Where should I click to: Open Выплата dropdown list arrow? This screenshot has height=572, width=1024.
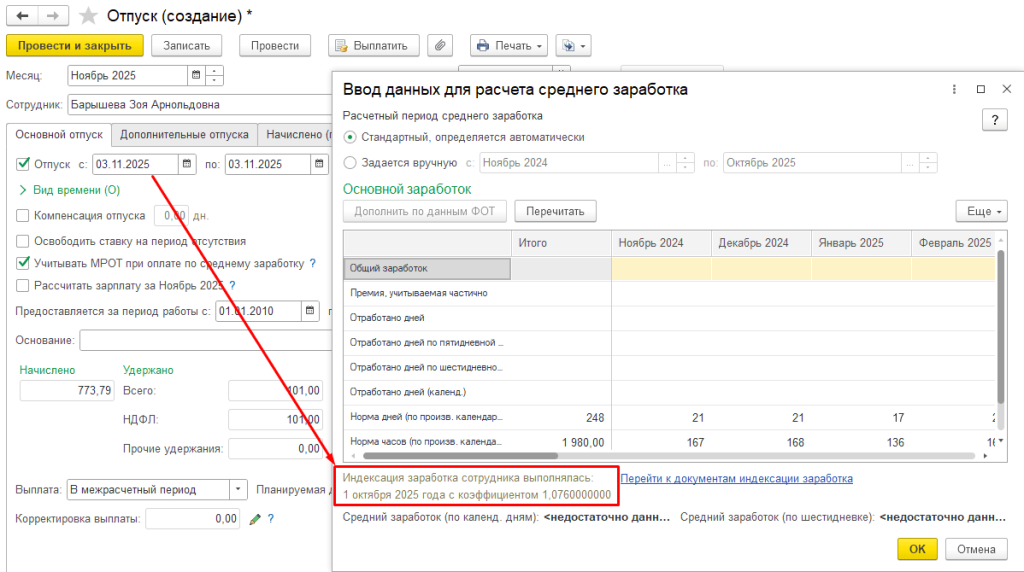tap(238, 489)
